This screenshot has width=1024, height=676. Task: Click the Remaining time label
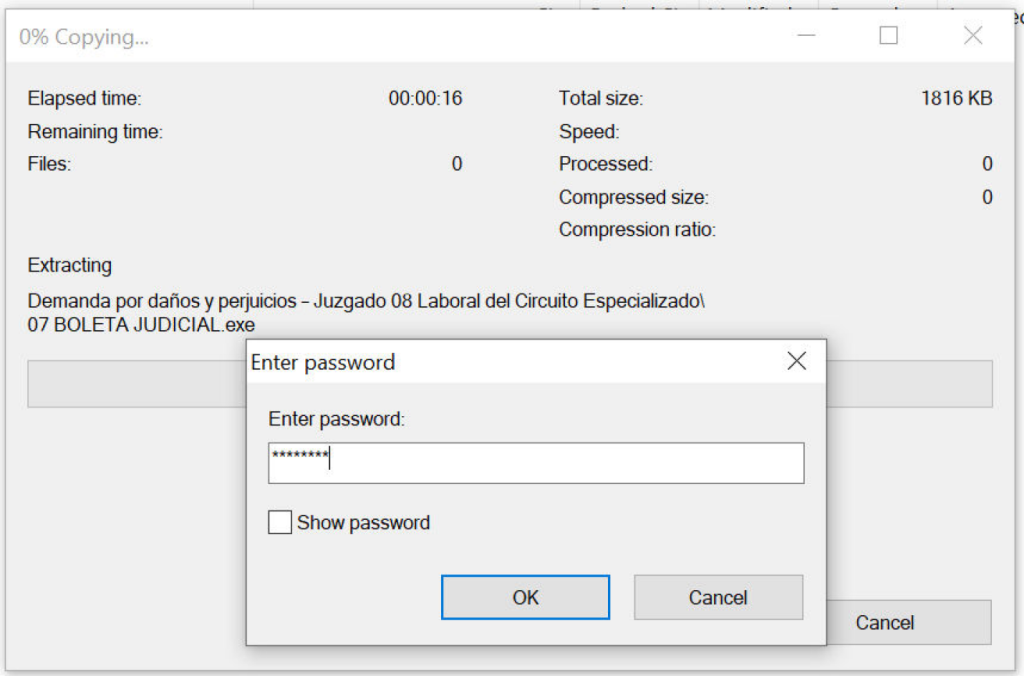tap(95, 131)
